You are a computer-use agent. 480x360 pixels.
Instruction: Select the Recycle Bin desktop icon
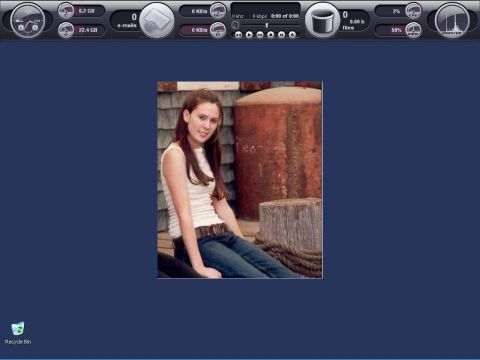pos(18,333)
